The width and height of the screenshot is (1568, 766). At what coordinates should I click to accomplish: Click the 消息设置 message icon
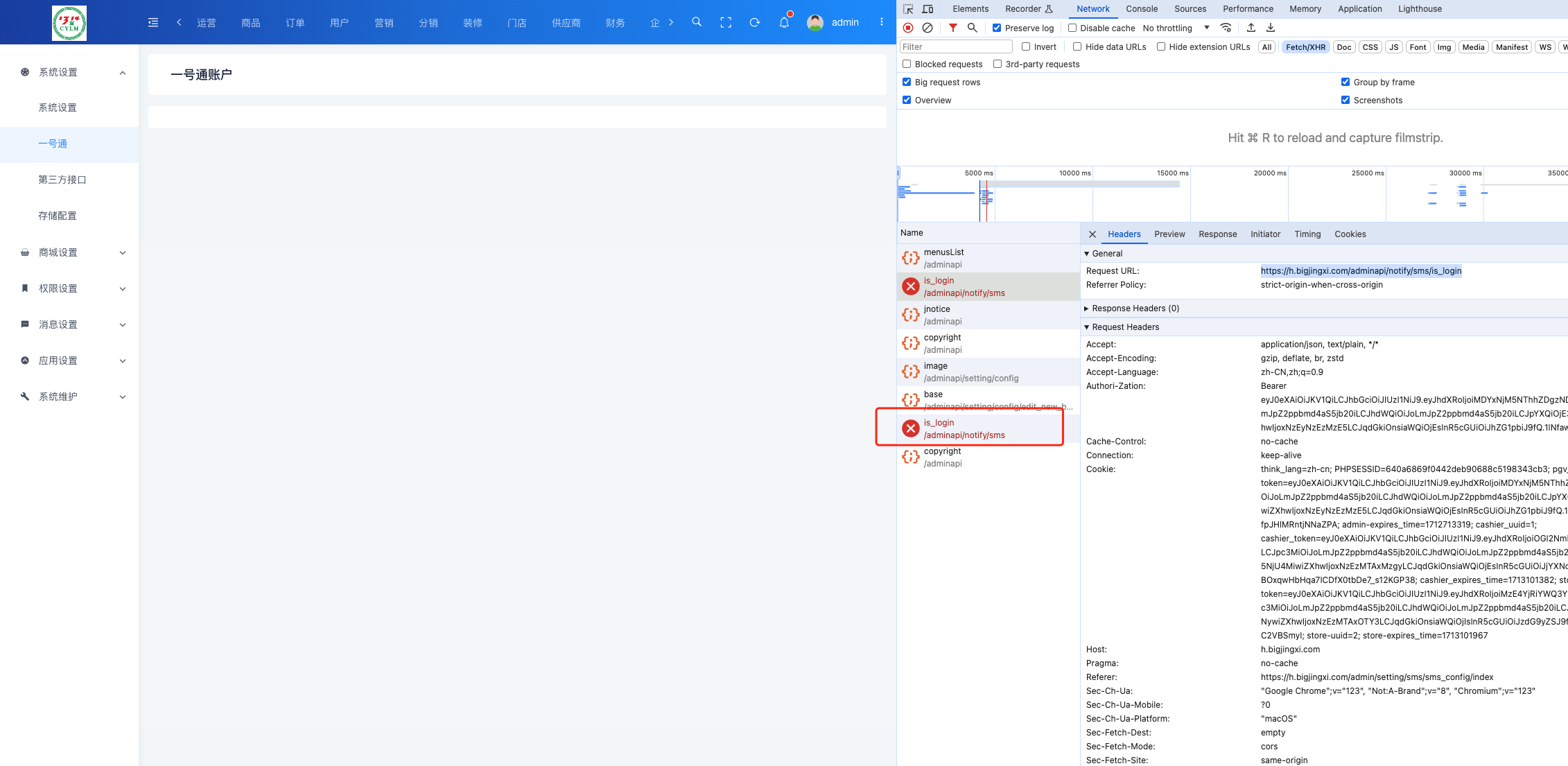25,324
